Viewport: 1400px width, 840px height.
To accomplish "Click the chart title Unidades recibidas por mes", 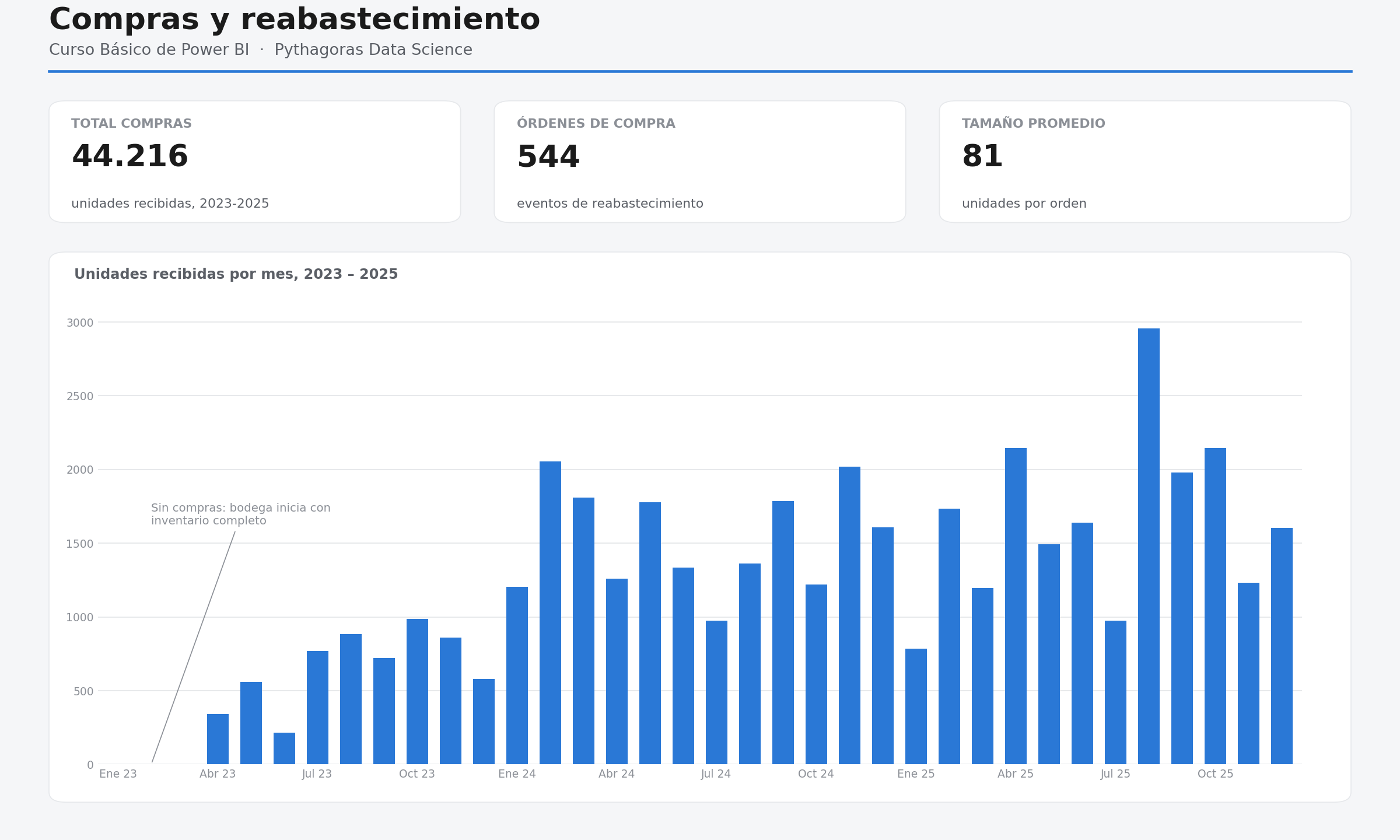I will tap(236, 274).
